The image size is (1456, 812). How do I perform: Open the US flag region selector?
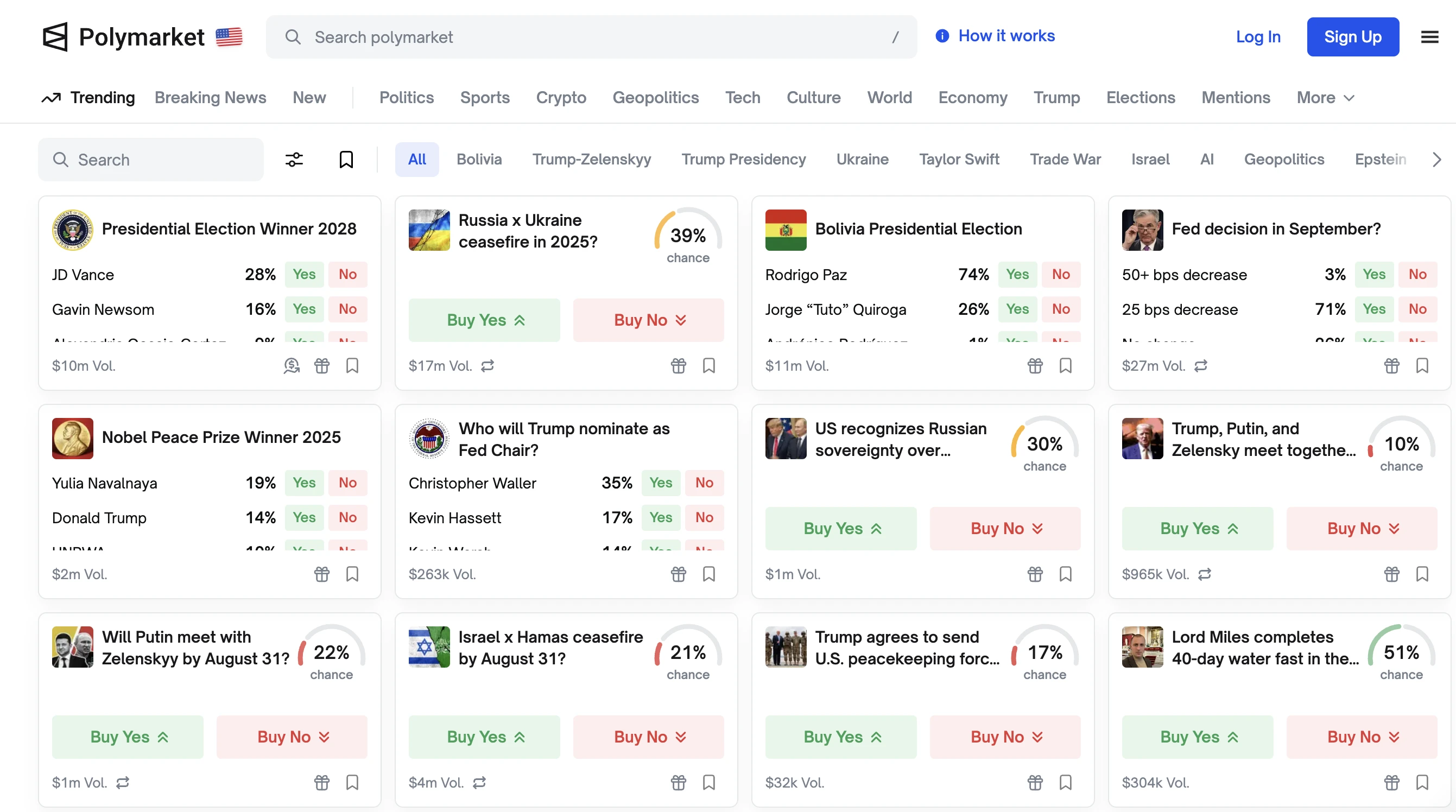point(229,37)
